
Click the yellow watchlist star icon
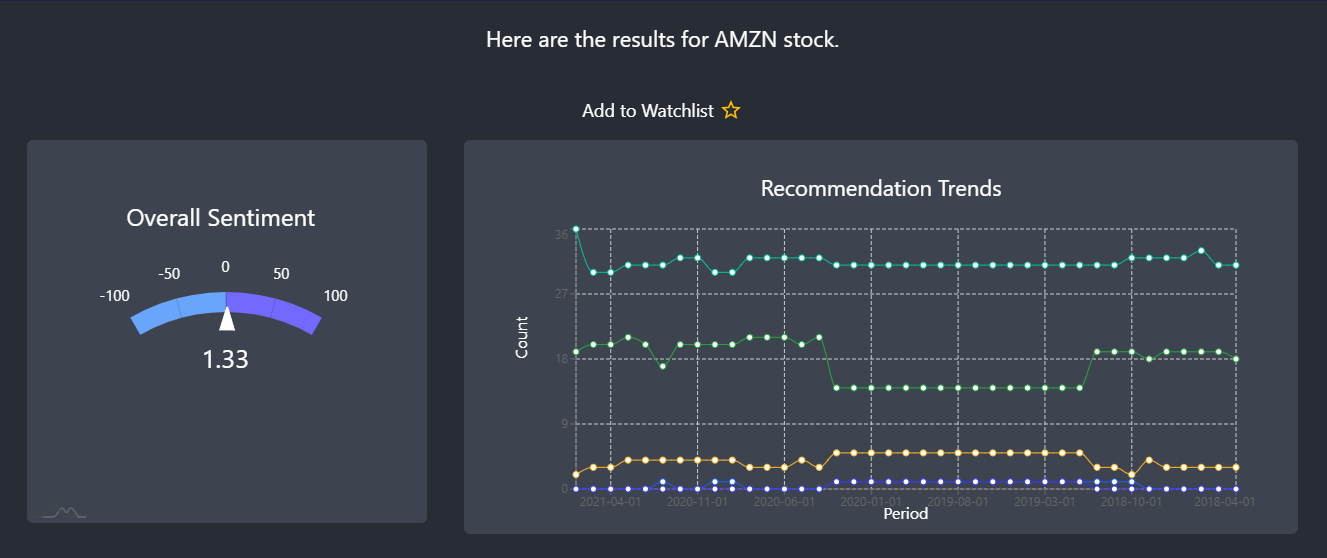coord(731,110)
